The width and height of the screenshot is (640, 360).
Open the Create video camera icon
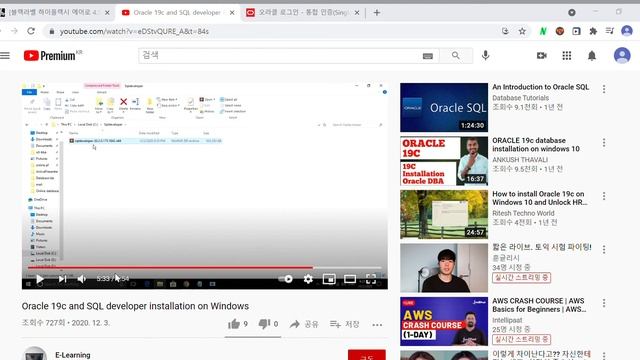(542, 56)
